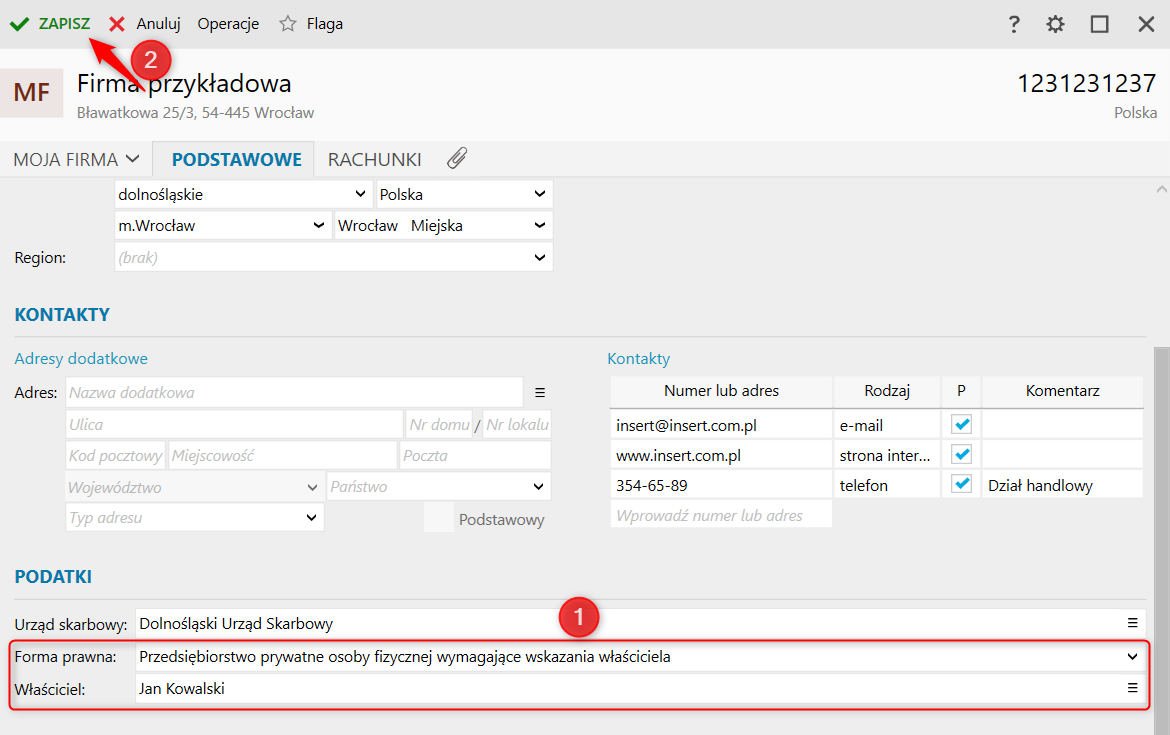This screenshot has height=735, width=1170.
Task: Select the www.insert.com.pl contact cell
Action: point(722,455)
